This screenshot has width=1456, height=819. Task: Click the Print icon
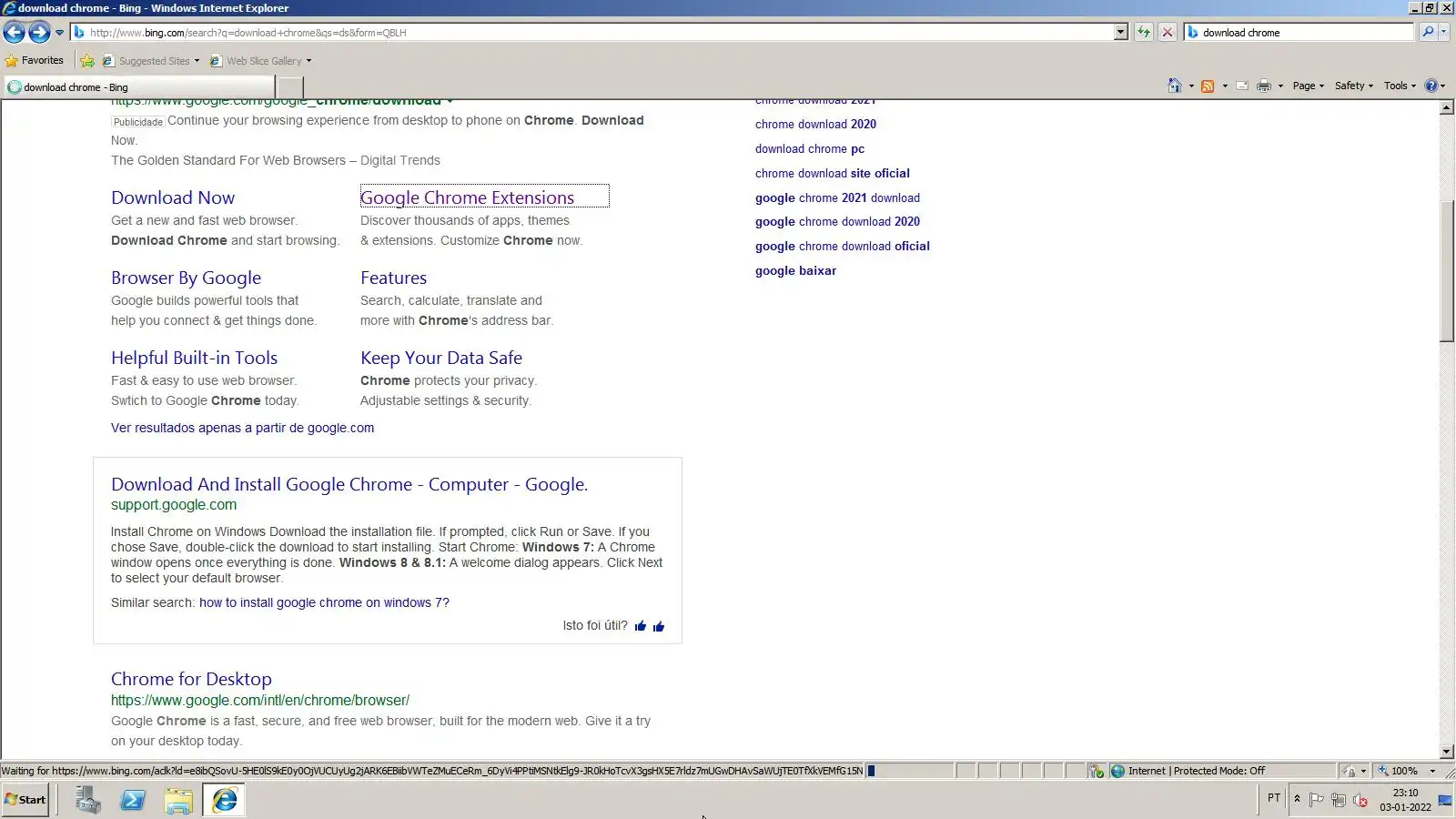(x=1264, y=86)
